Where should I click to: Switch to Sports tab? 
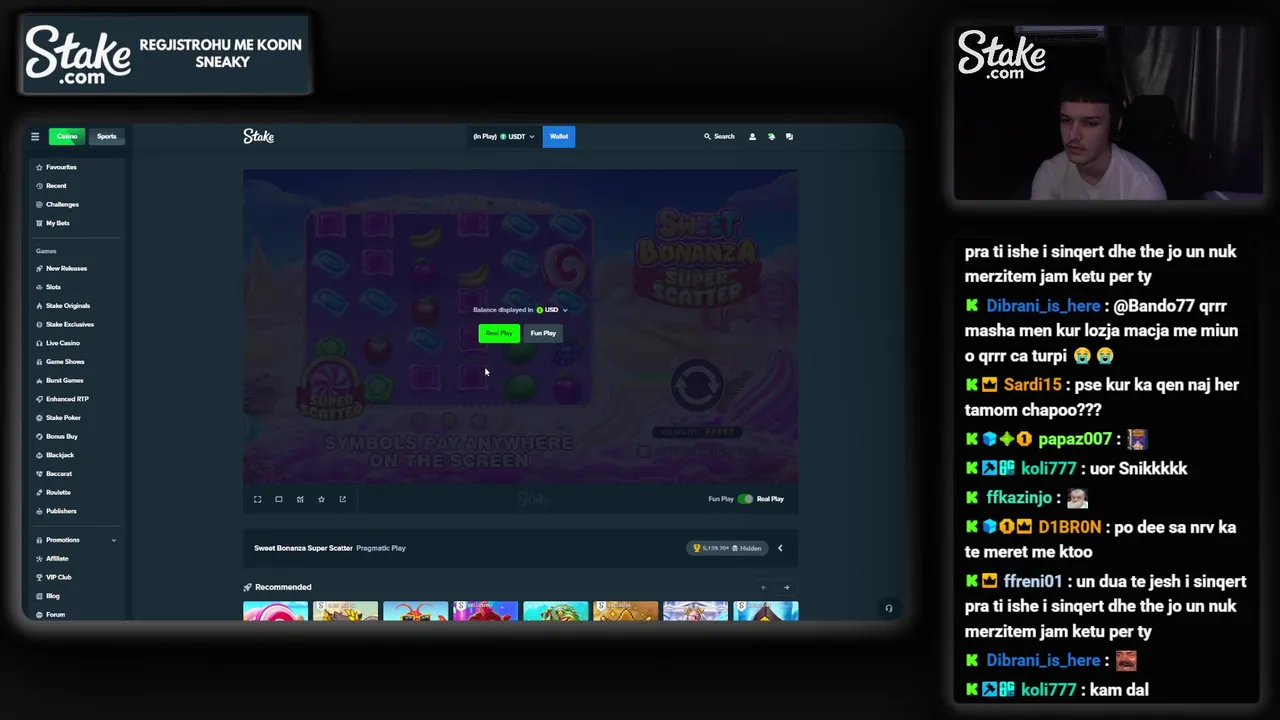(106, 136)
